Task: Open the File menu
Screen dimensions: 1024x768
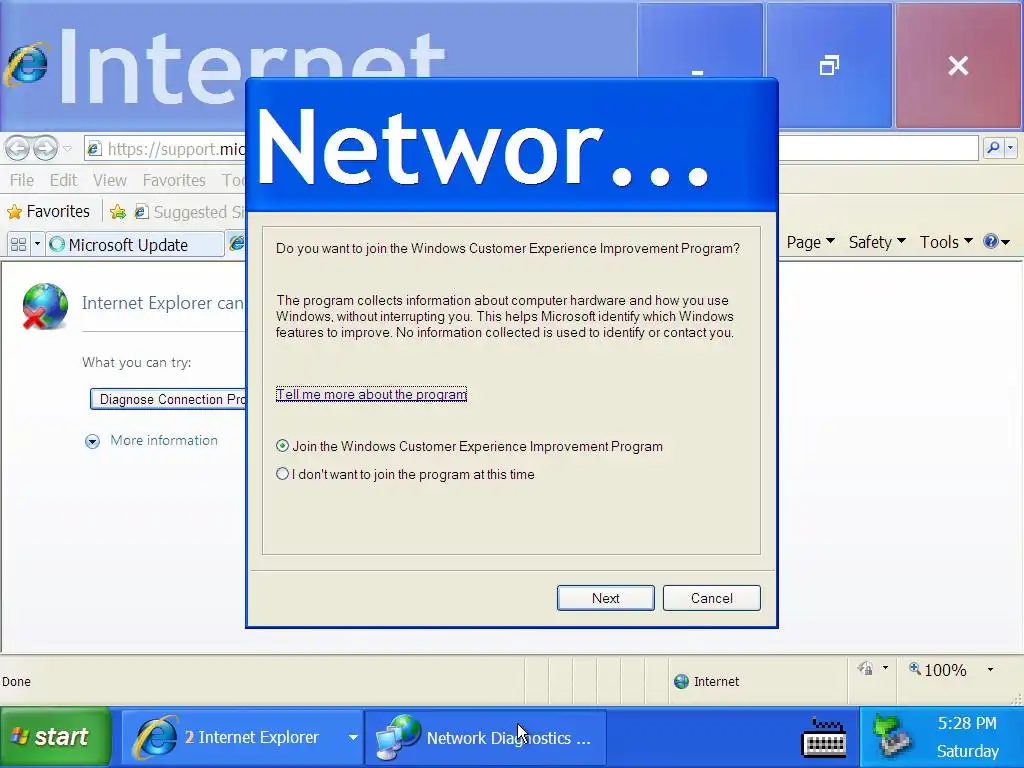Action: click(x=22, y=180)
